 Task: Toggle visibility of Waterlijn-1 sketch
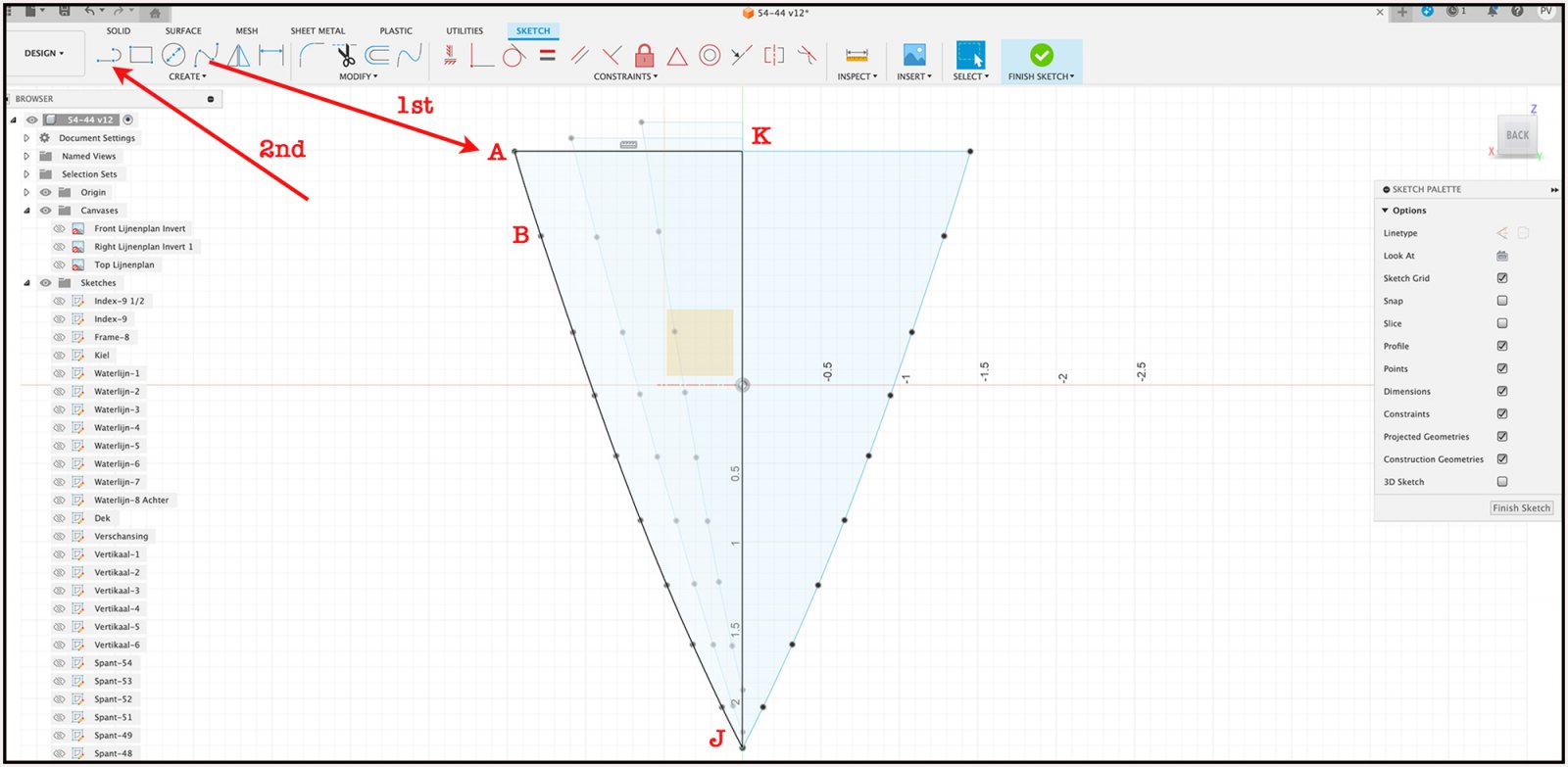coord(59,373)
